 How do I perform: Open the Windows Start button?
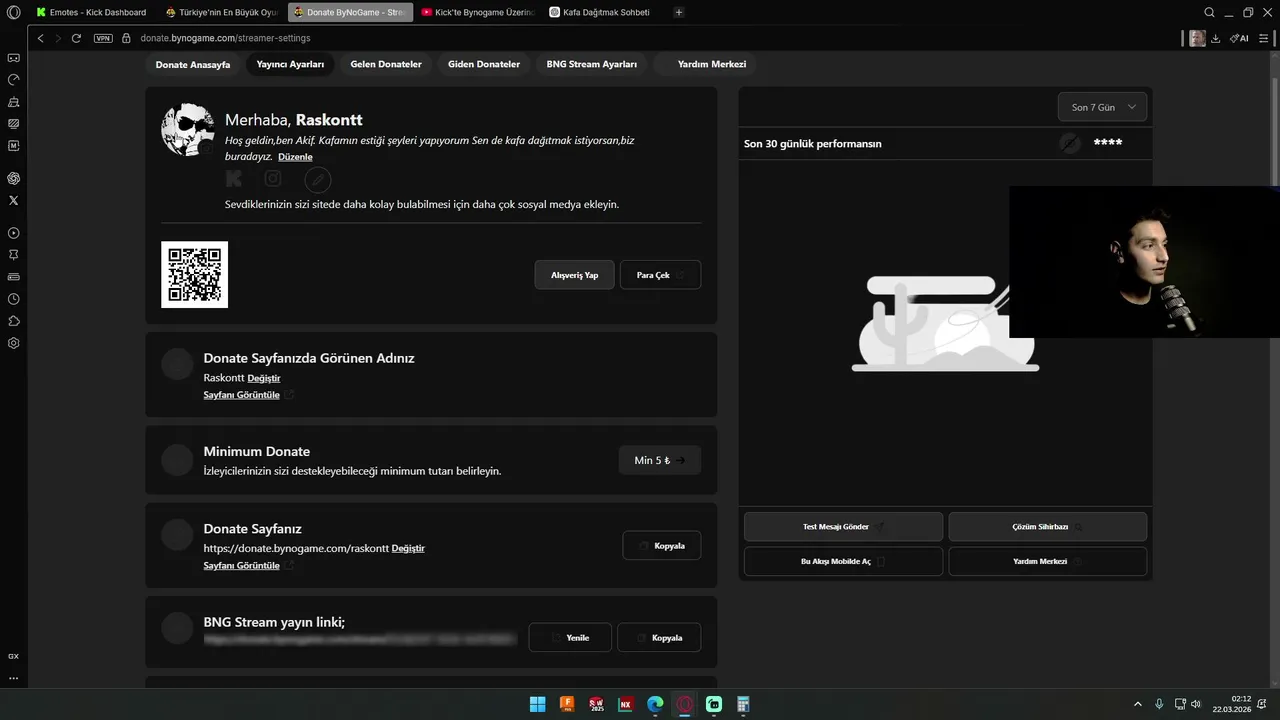pos(537,704)
